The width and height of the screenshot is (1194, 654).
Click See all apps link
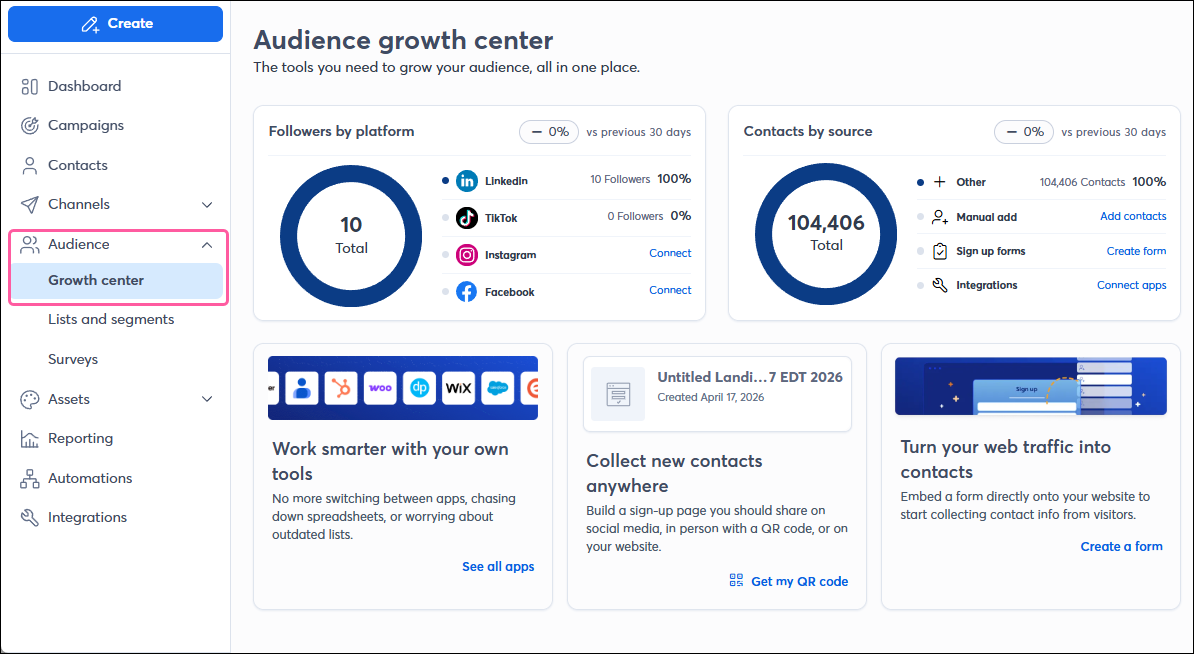click(x=498, y=567)
